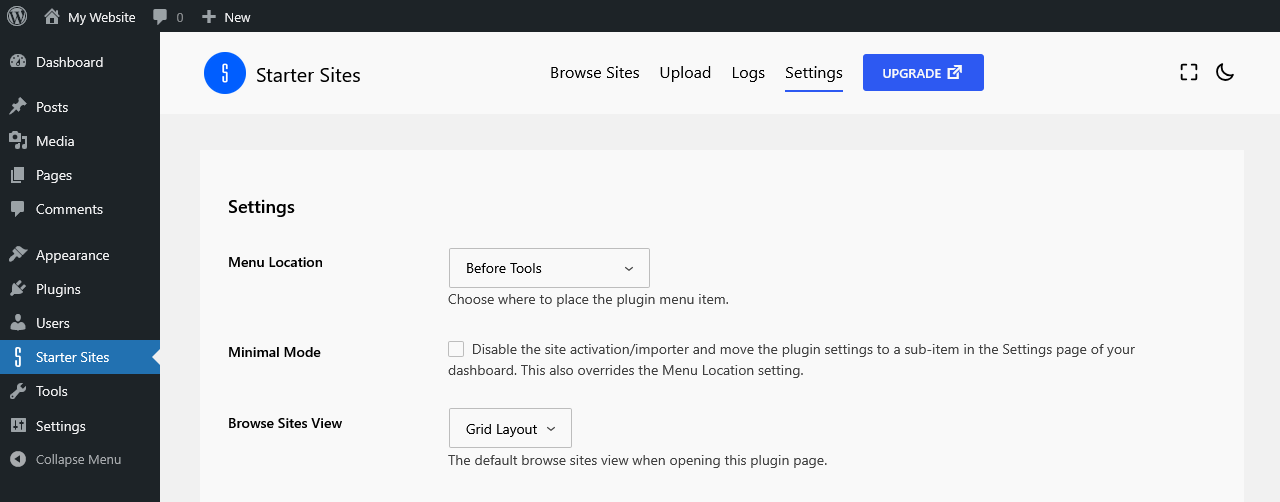Click the plus icon beside New
This screenshot has width=1280, height=502.
[x=209, y=17]
